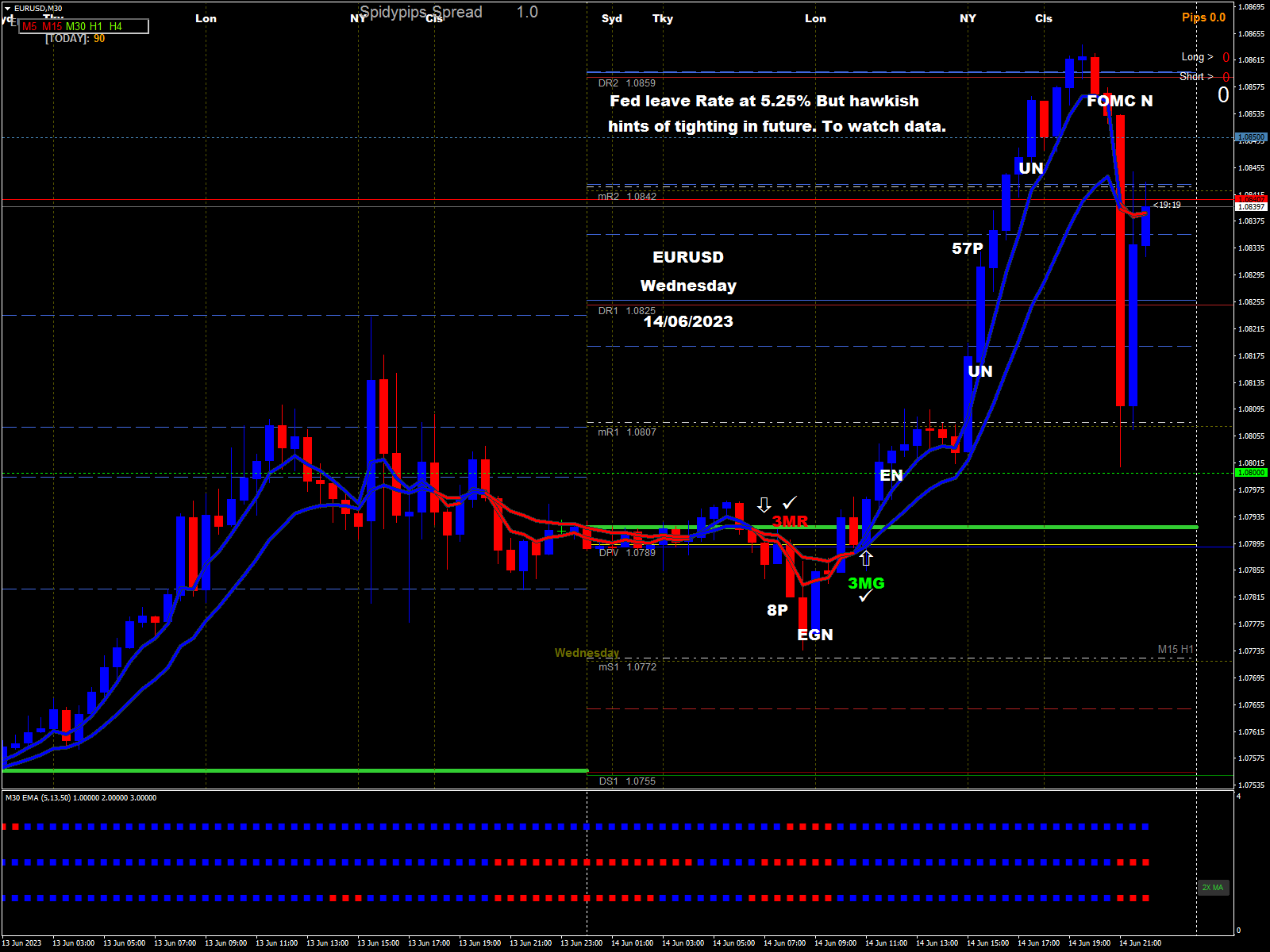Select the M15 timeframe label

[52, 26]
